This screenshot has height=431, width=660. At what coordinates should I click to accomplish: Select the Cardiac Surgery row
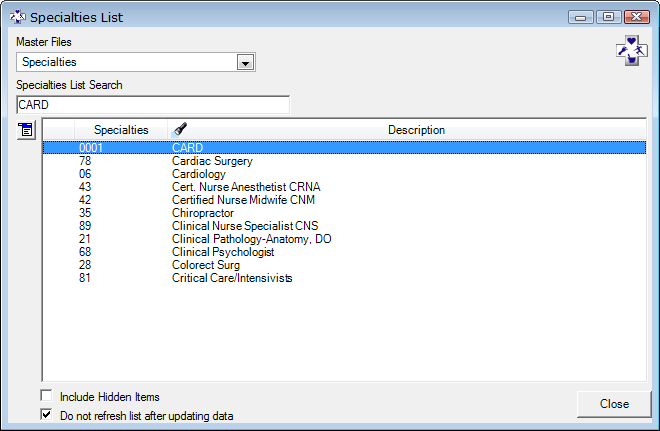(x=212, y=161)
